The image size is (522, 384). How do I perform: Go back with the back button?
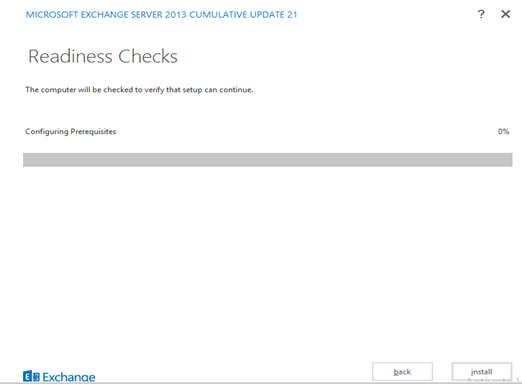click(x=402, y=371)
